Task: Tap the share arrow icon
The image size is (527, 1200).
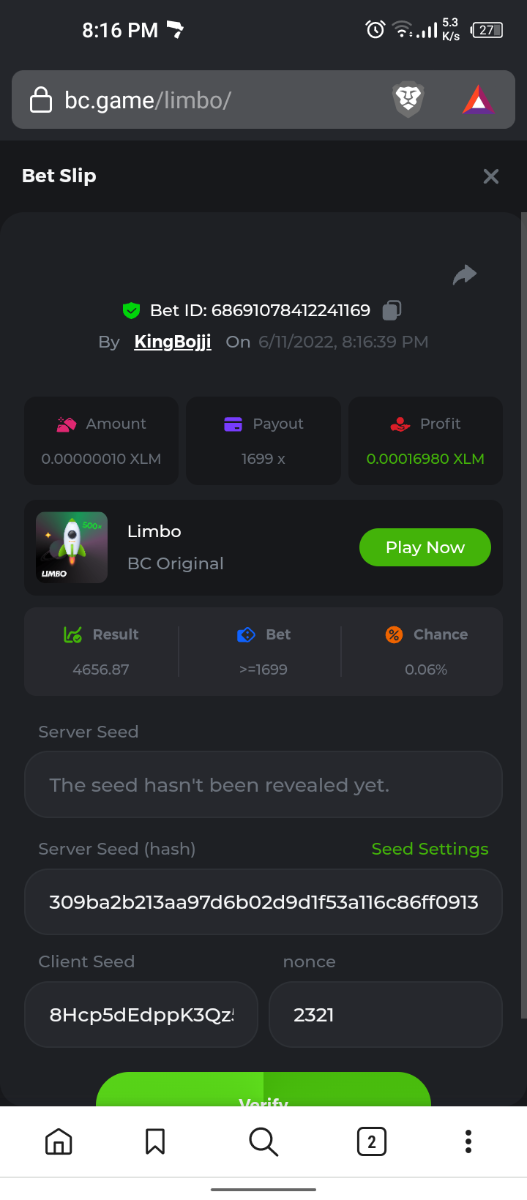Action: 465,275
